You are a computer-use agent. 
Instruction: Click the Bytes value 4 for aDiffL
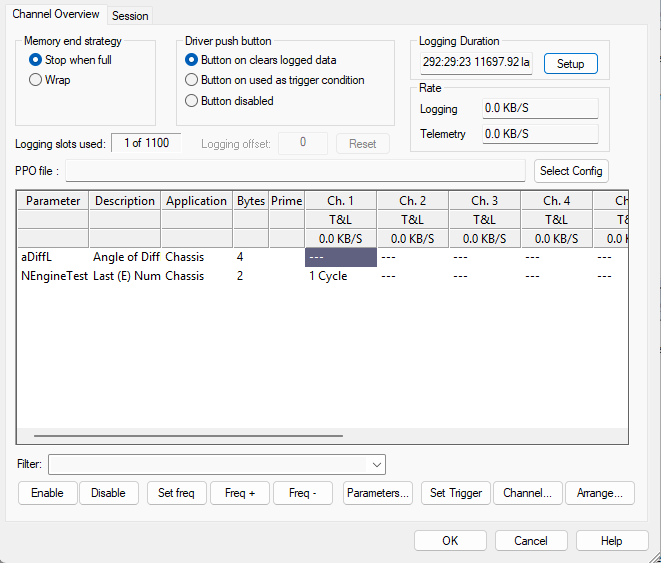click(x=251, y=257)
